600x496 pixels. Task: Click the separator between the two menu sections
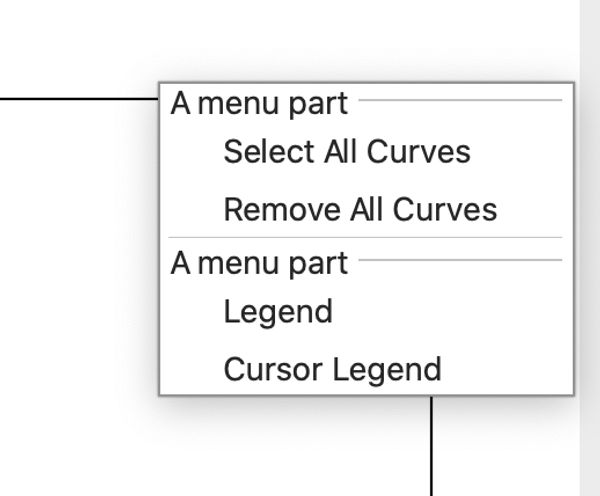click(x=366, y=237)
